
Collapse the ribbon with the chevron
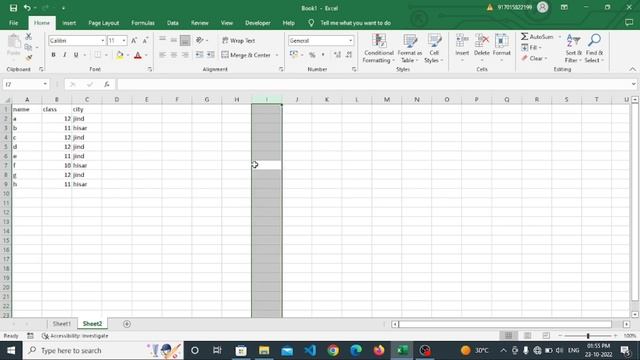[x=632, y=69]
